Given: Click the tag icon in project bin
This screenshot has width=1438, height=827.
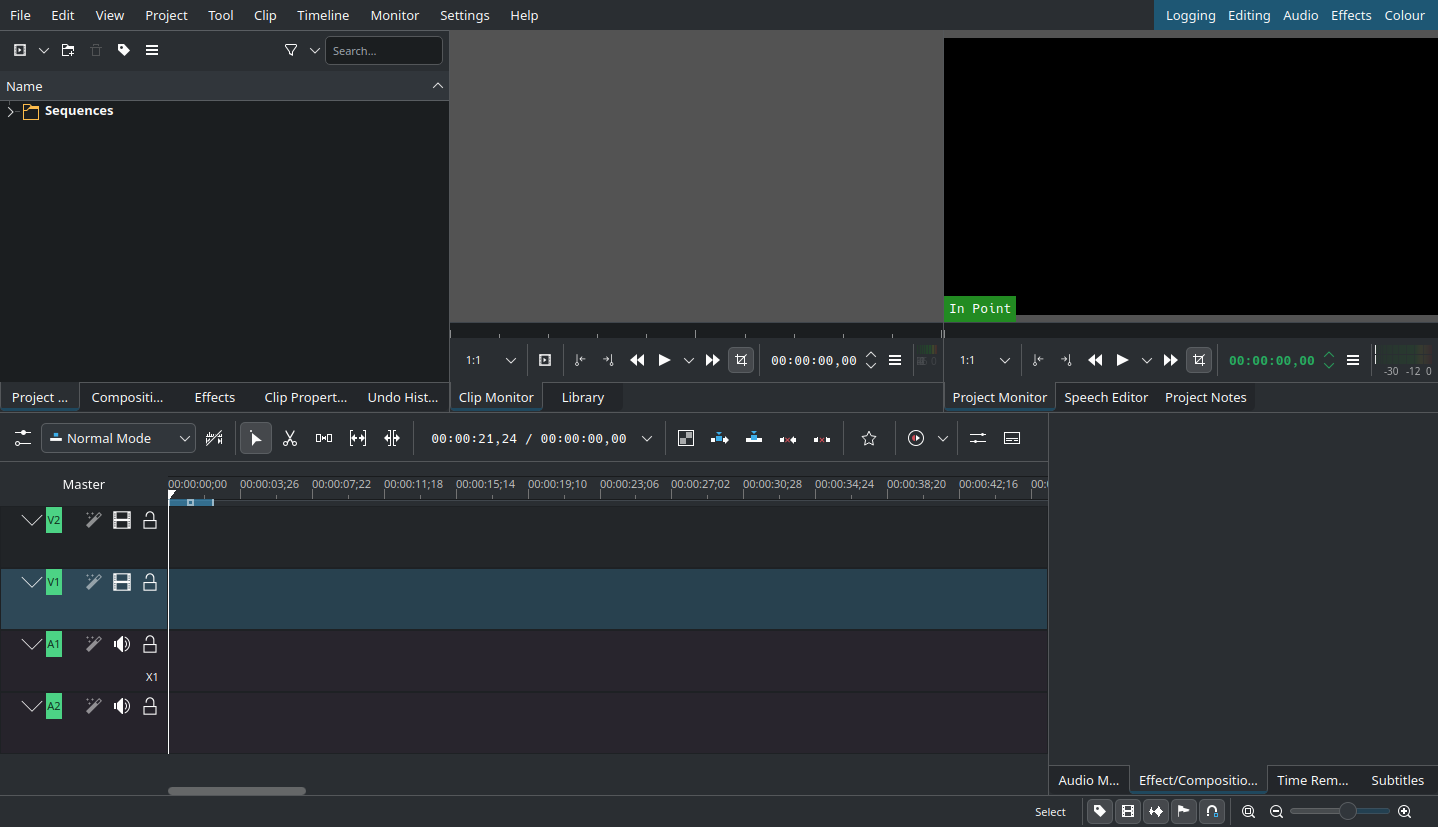Looking at the screenshot, I should coord(124,50).
